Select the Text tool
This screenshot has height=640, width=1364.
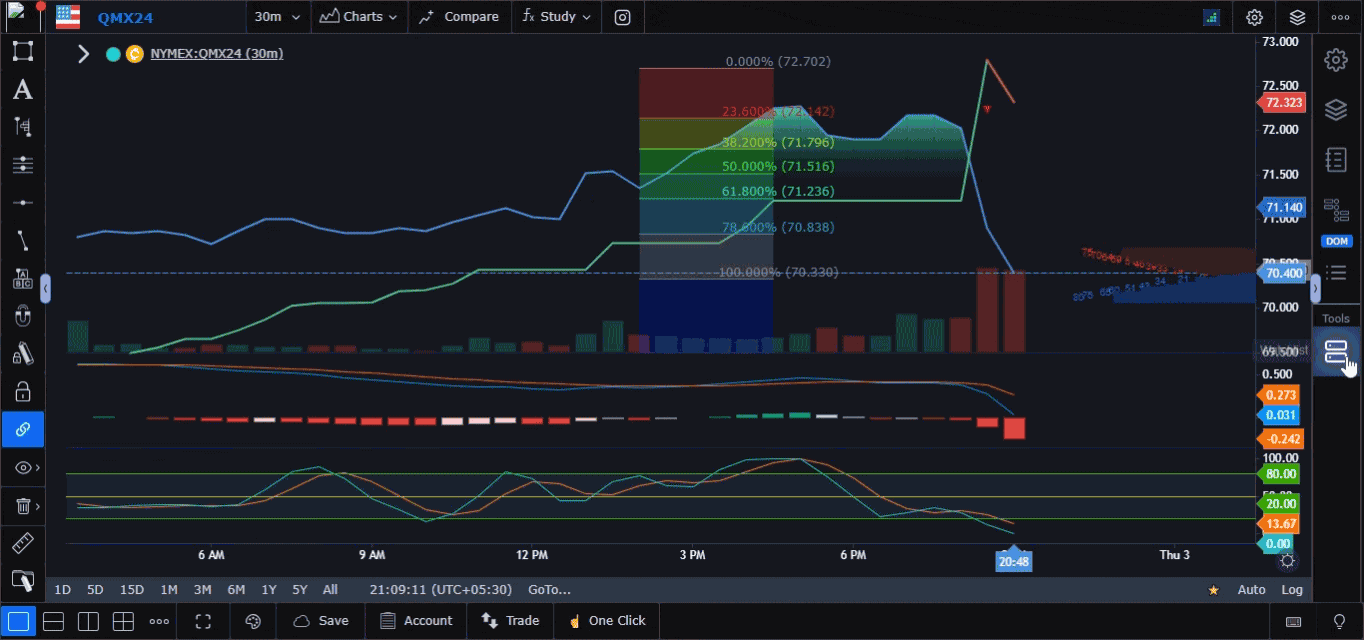tap(22, 90)
